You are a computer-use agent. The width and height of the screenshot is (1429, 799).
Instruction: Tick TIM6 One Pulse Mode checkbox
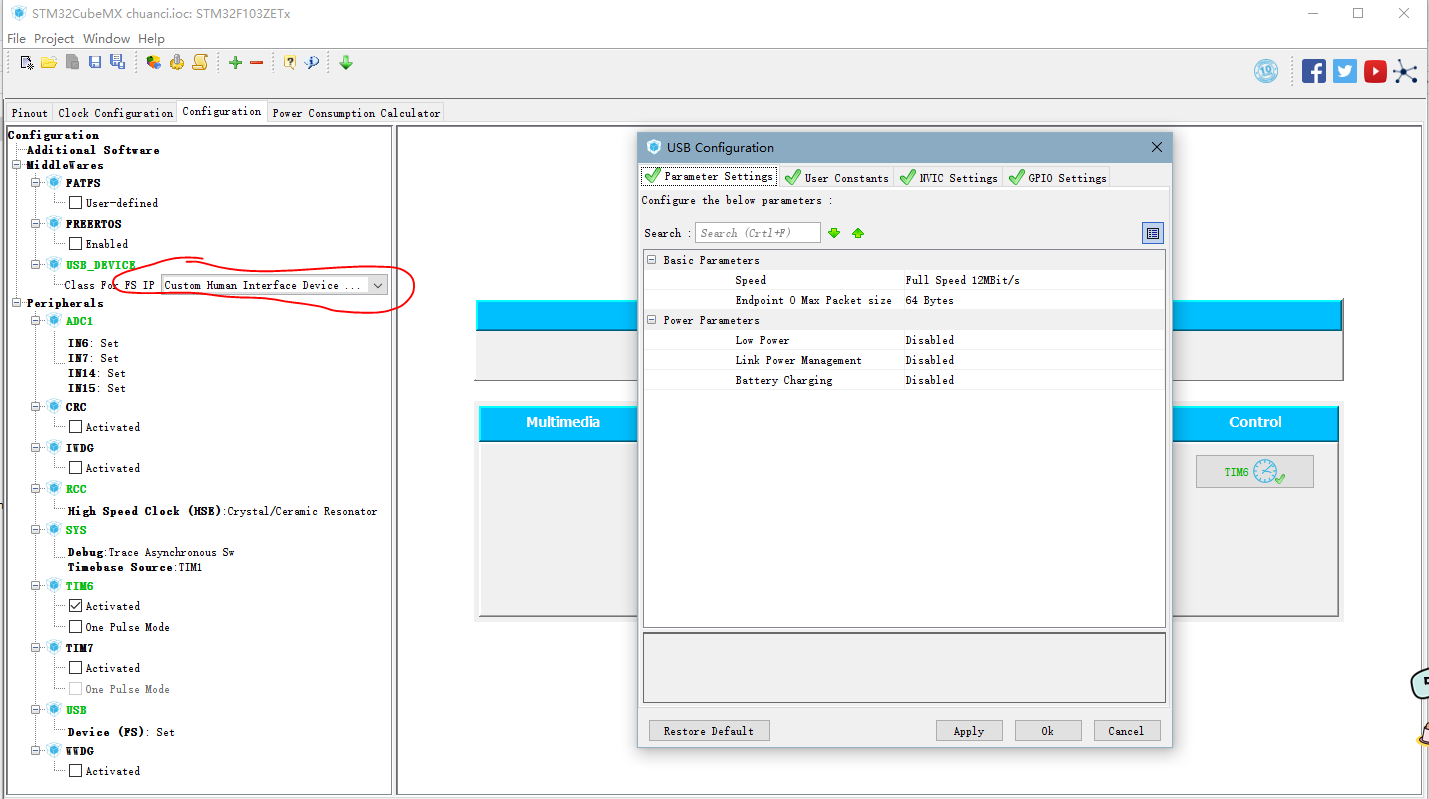(75, 626)
